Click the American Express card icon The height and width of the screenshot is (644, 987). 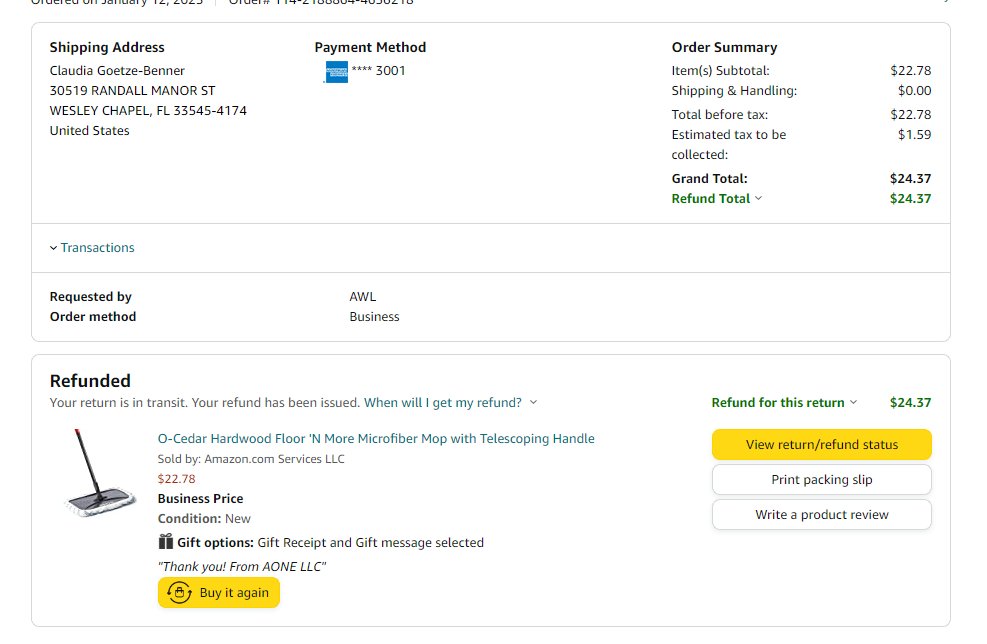(336, 72)
